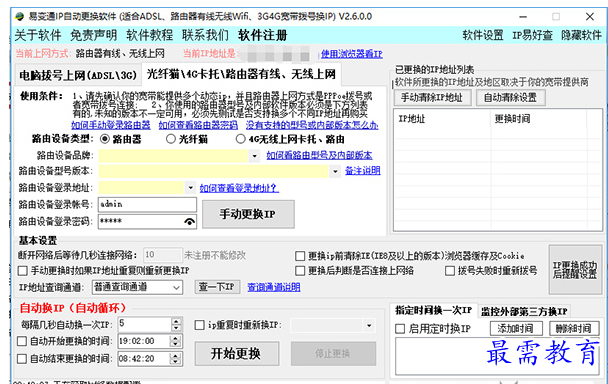Toggle password visibility eye icon

(x=189, y=221)
